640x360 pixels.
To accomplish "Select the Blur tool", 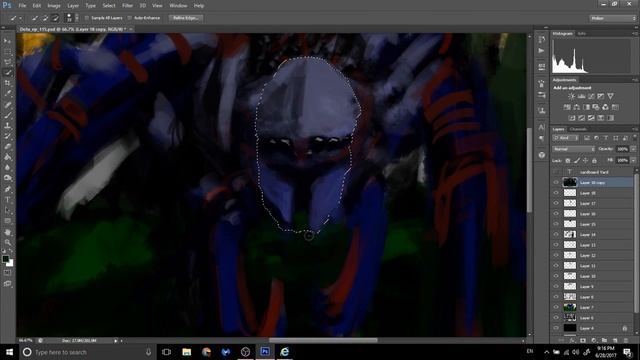I will [7, 168].
